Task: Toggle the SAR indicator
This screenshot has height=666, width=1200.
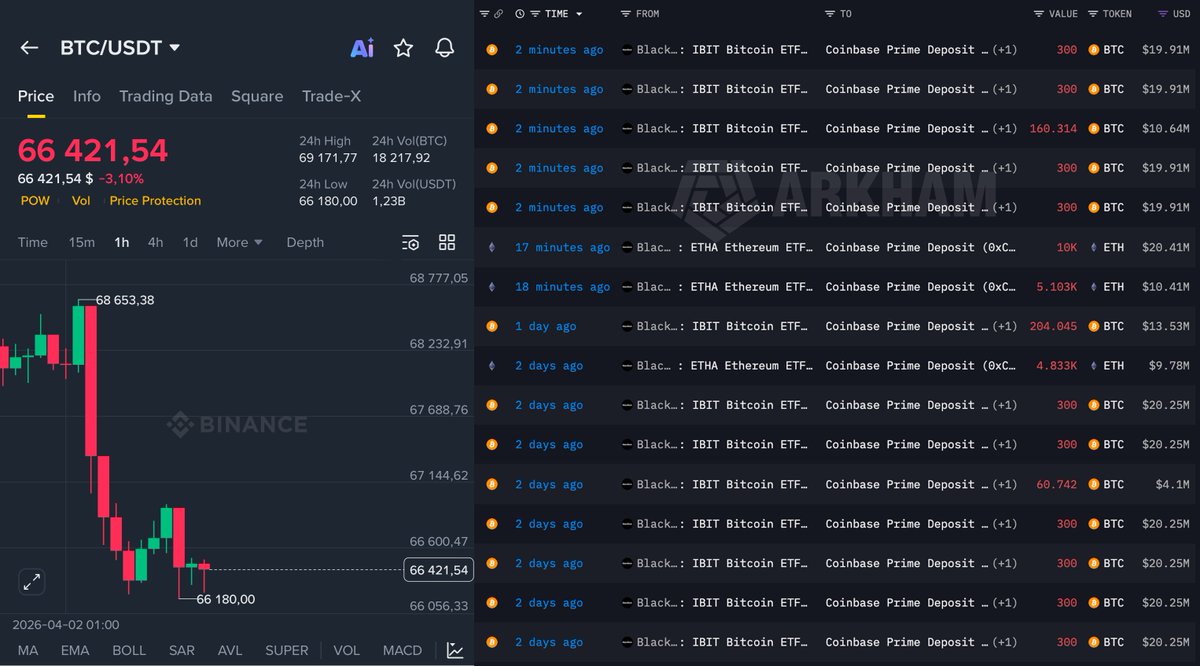Action: [x=182, y=650]
